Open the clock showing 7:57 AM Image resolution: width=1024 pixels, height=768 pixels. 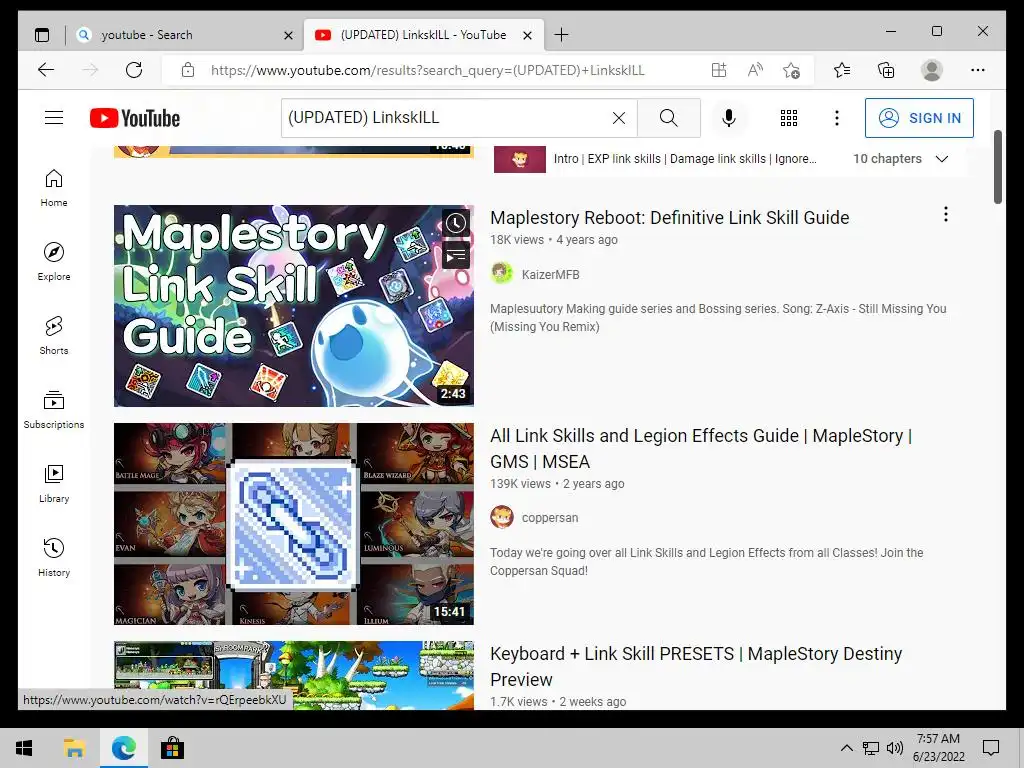click(x=938, y=748)
